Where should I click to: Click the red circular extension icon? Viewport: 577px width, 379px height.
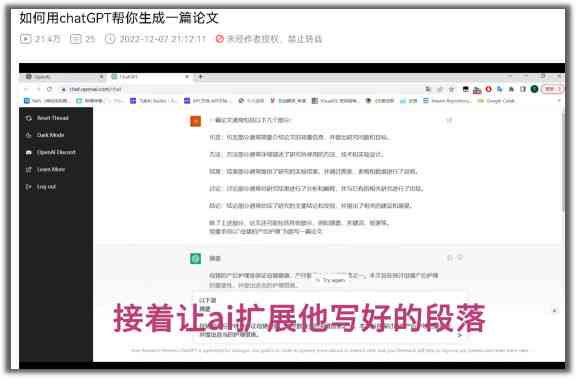tap(488, 89)
